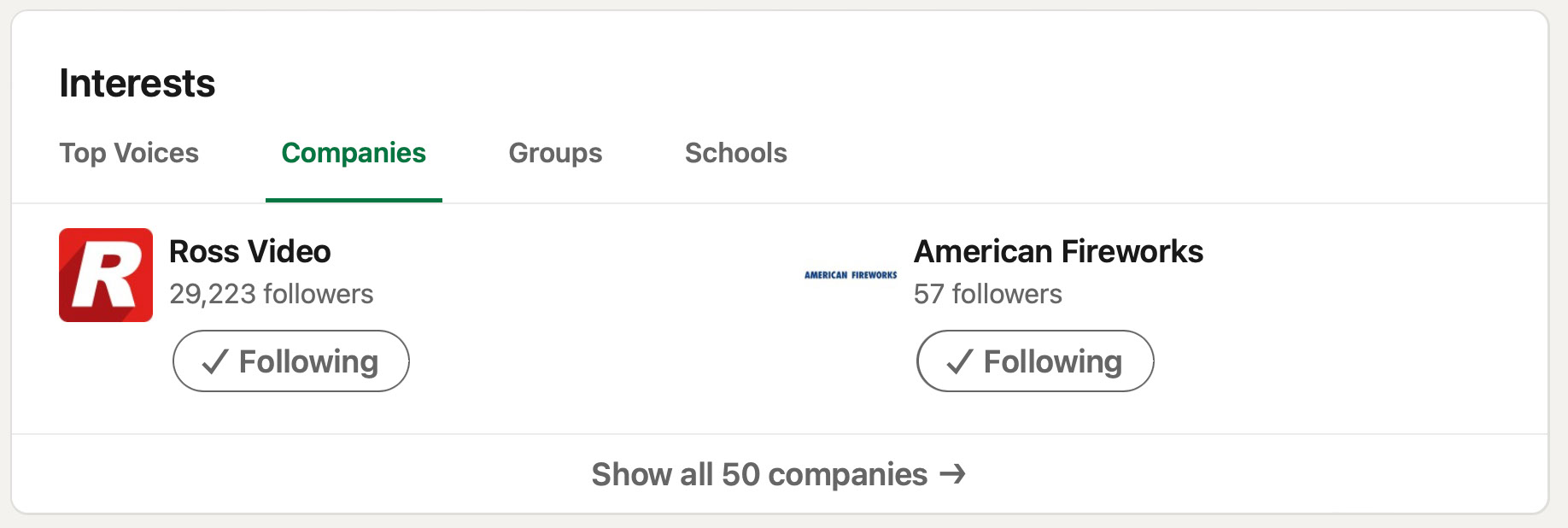Click the word Following on Ross Video's button
Image resolution: width=1568 pixels, height=528 pixels.
coord(308,362)
